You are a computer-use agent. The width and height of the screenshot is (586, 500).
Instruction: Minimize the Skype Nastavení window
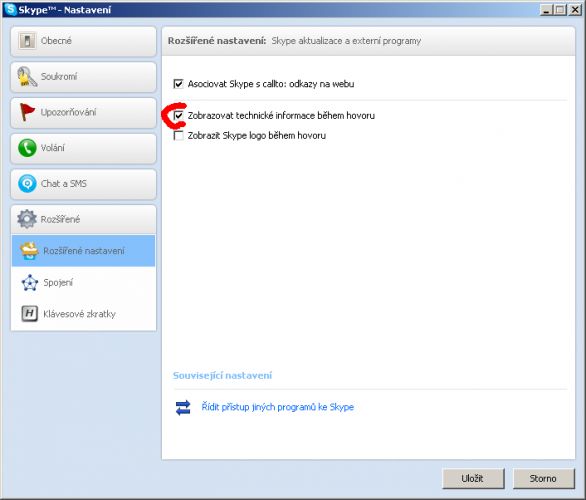[546, 9]
